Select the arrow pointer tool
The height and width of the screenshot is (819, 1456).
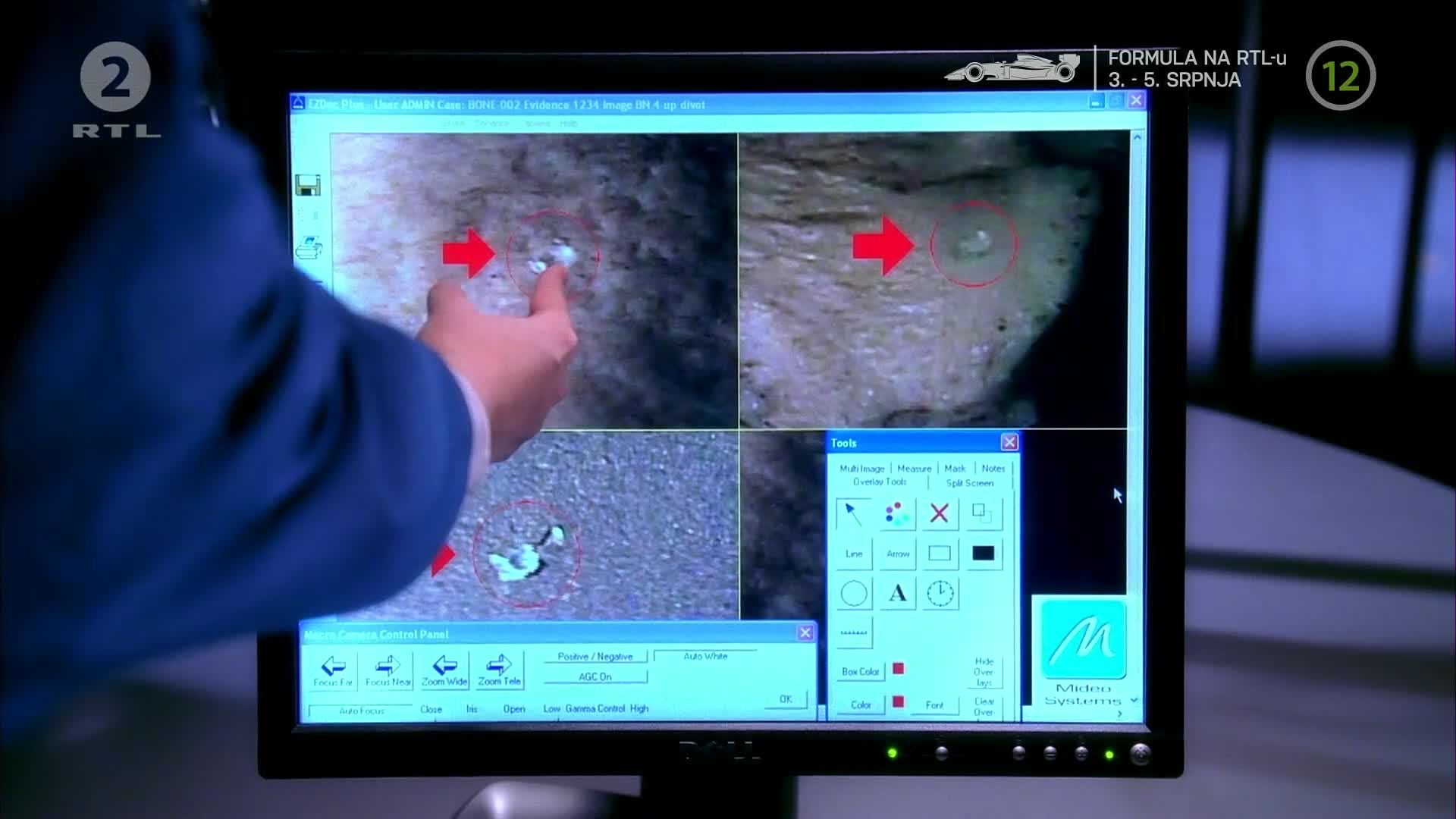[x=854, y=514]
